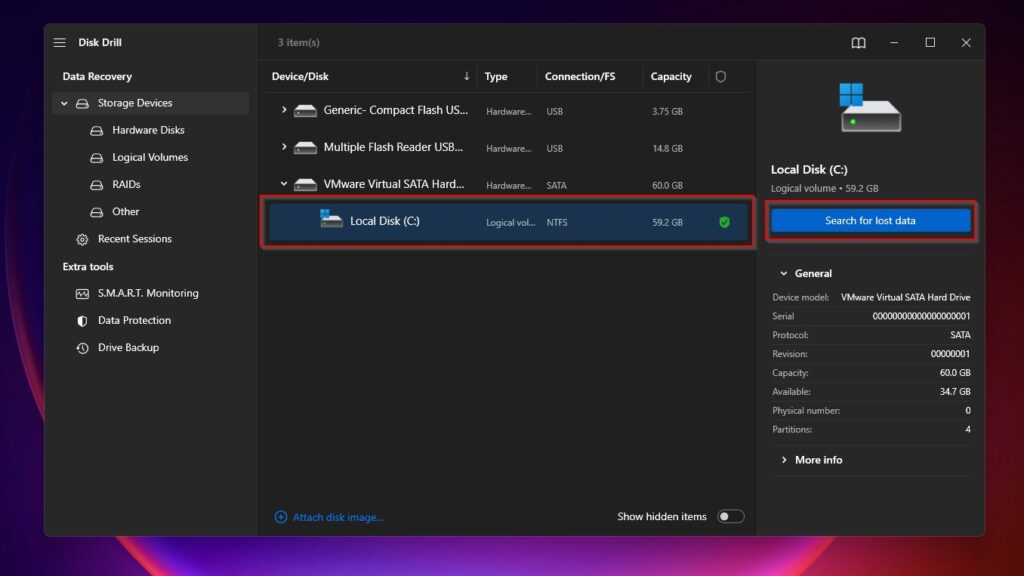Sort by the Type column header

tap(496, 76)
